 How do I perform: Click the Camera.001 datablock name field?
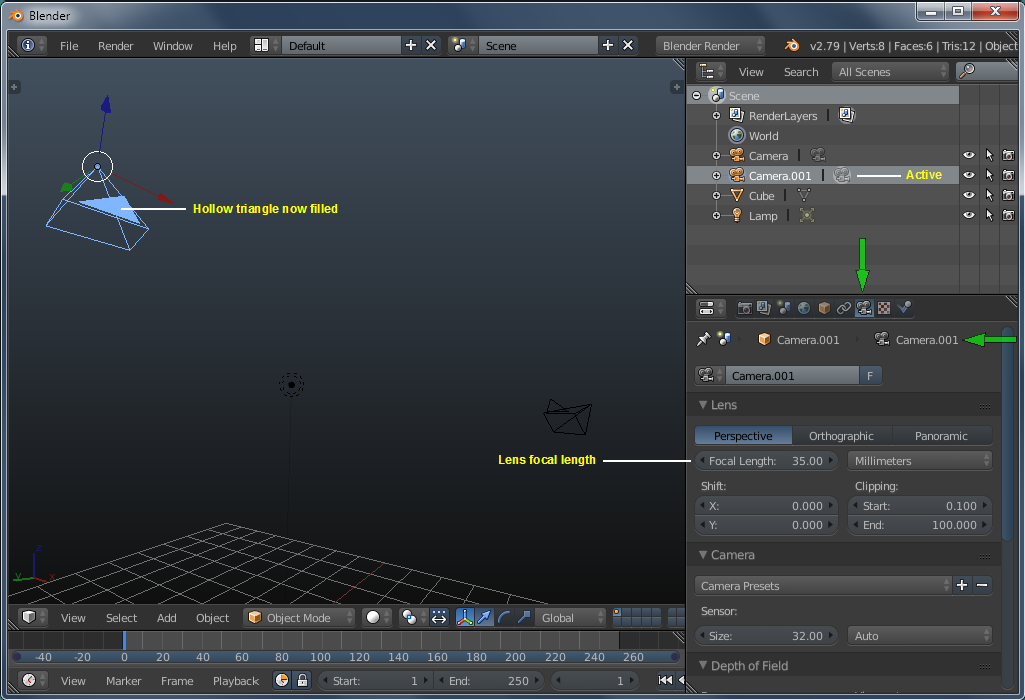tap(792, 375)
